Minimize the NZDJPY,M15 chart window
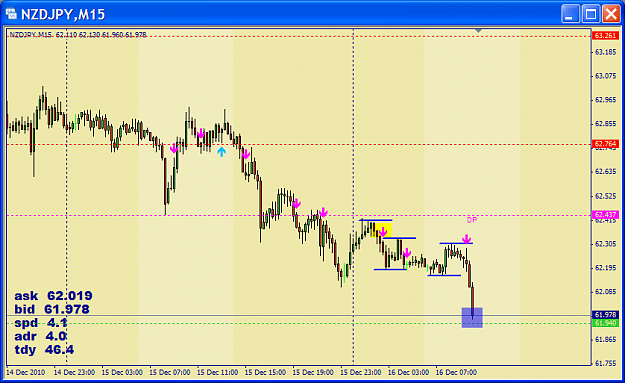625x383 pixels. pos(570,14)
